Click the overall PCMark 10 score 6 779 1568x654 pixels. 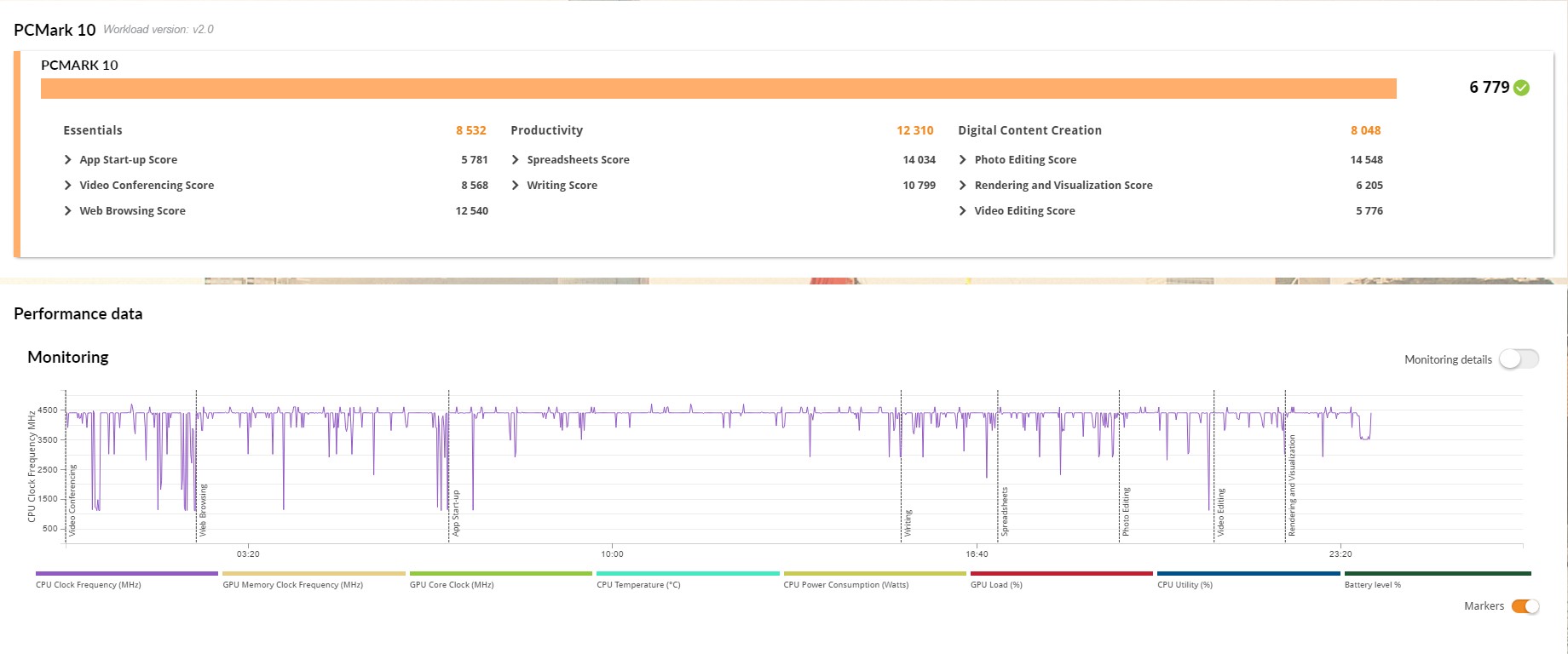point(1489,87)
